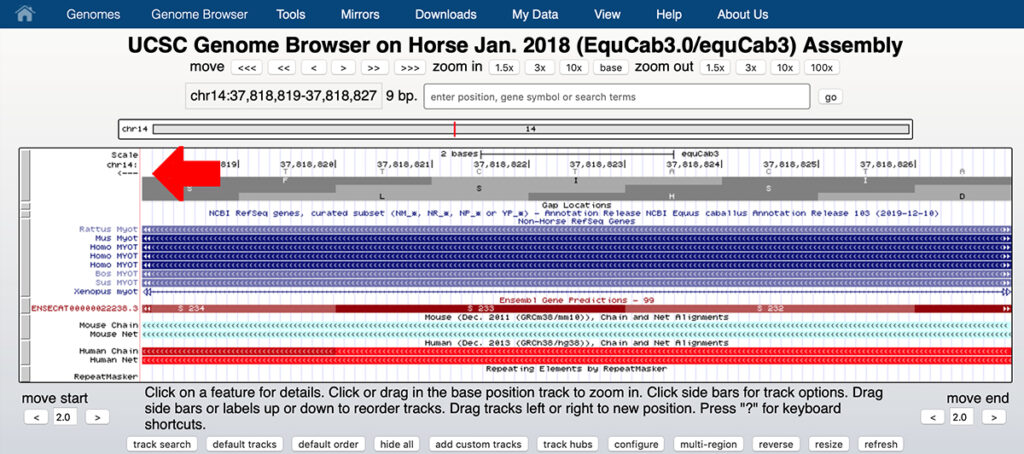The image size is (1024, 454).
Task: Click the S 232 exon block
Action: 770,308
